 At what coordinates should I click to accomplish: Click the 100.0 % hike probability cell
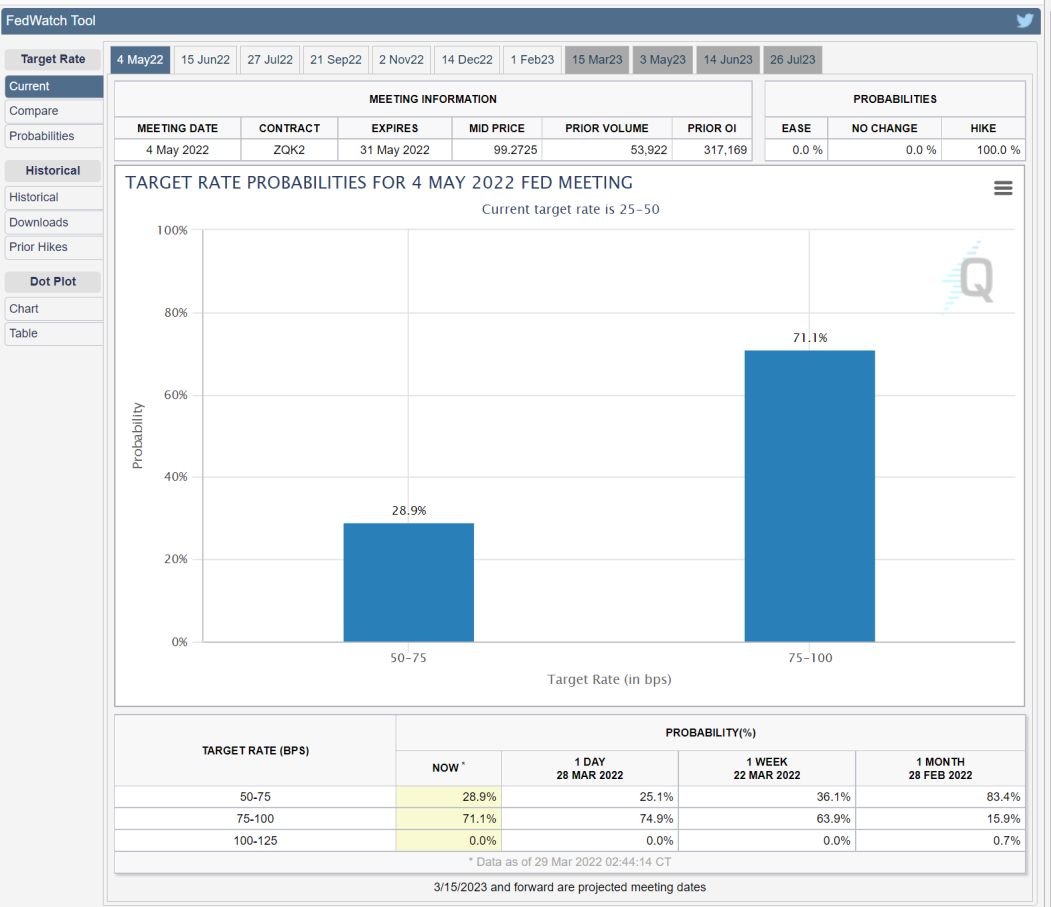(x=983, y=150)
